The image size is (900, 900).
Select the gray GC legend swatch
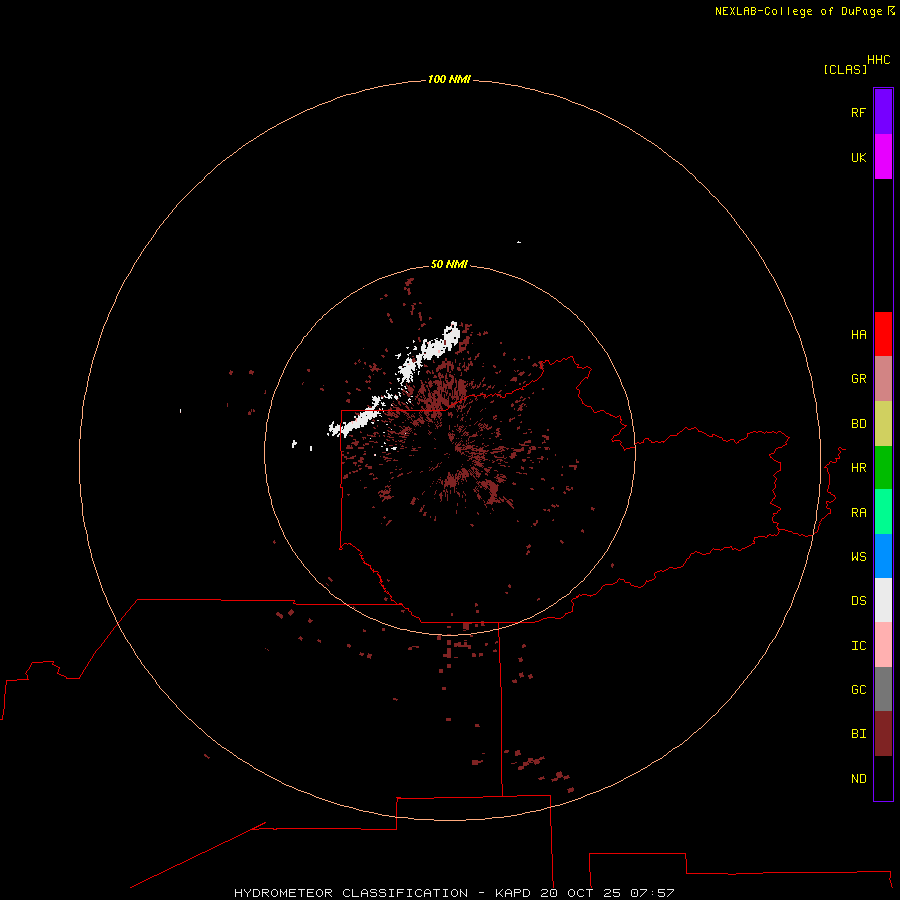(x=883, y=689)
